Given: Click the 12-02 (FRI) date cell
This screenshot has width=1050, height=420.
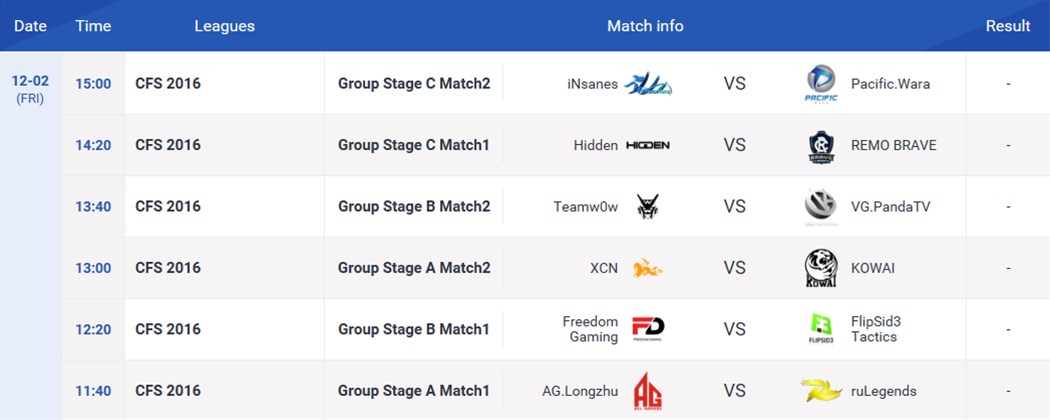Looking at the screenshot, I should [30, 90].
